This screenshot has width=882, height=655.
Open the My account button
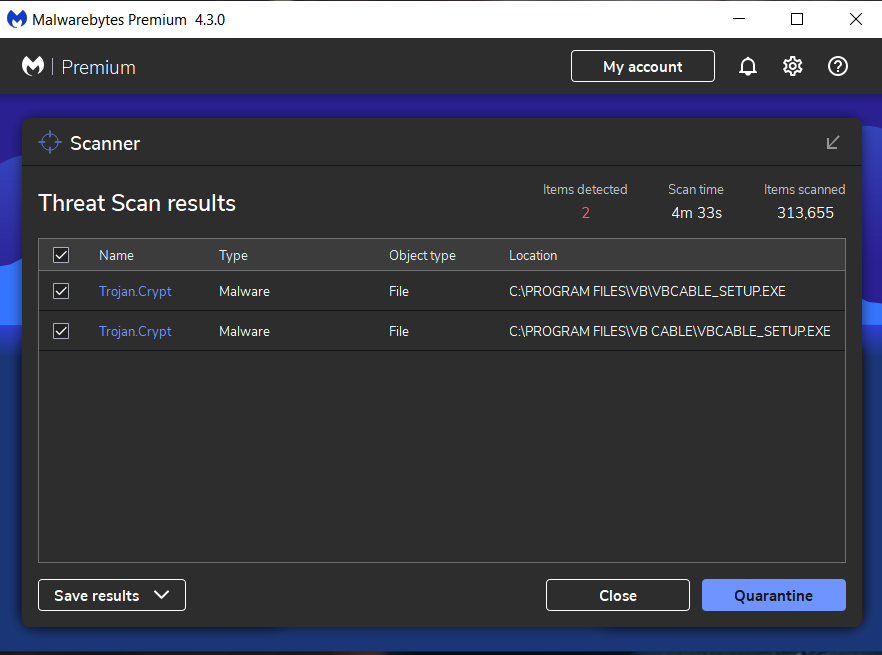click(642, 67)
